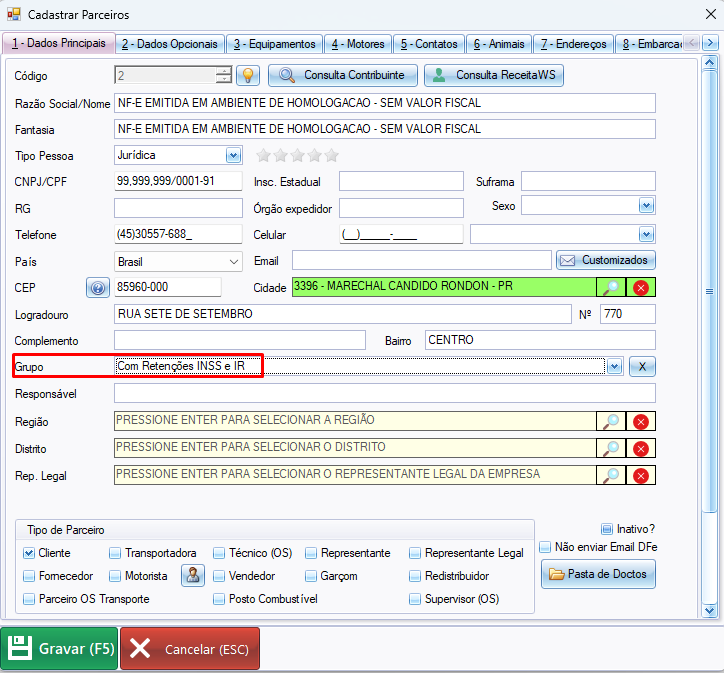Open Região search magnifier icon
This screenshot has height=673, width=724.
pos(610,421)
